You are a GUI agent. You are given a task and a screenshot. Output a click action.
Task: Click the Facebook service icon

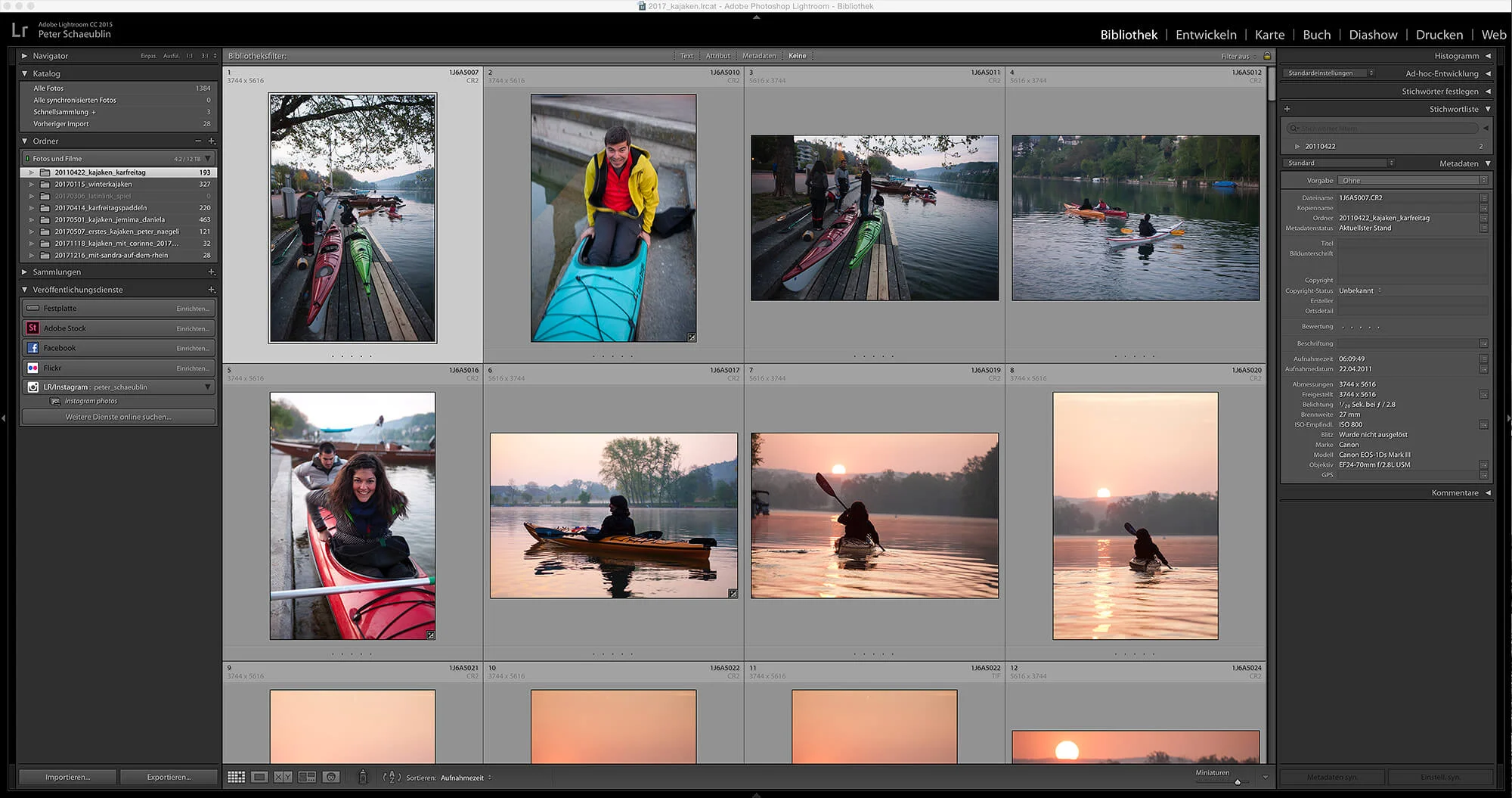click(x=33, y=348)
